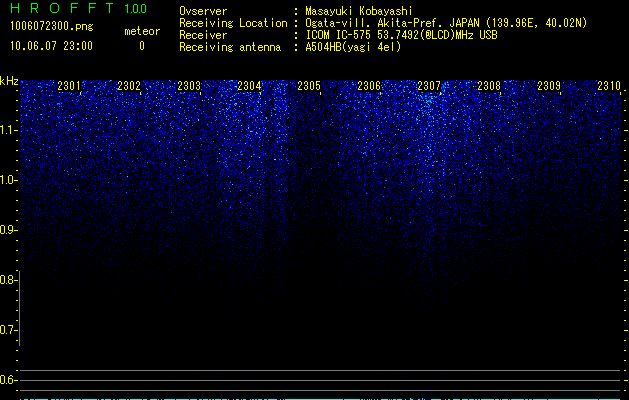The image size is (629, 400).
Task: Click the 2309 time marker
Action: tap(549, 86)
